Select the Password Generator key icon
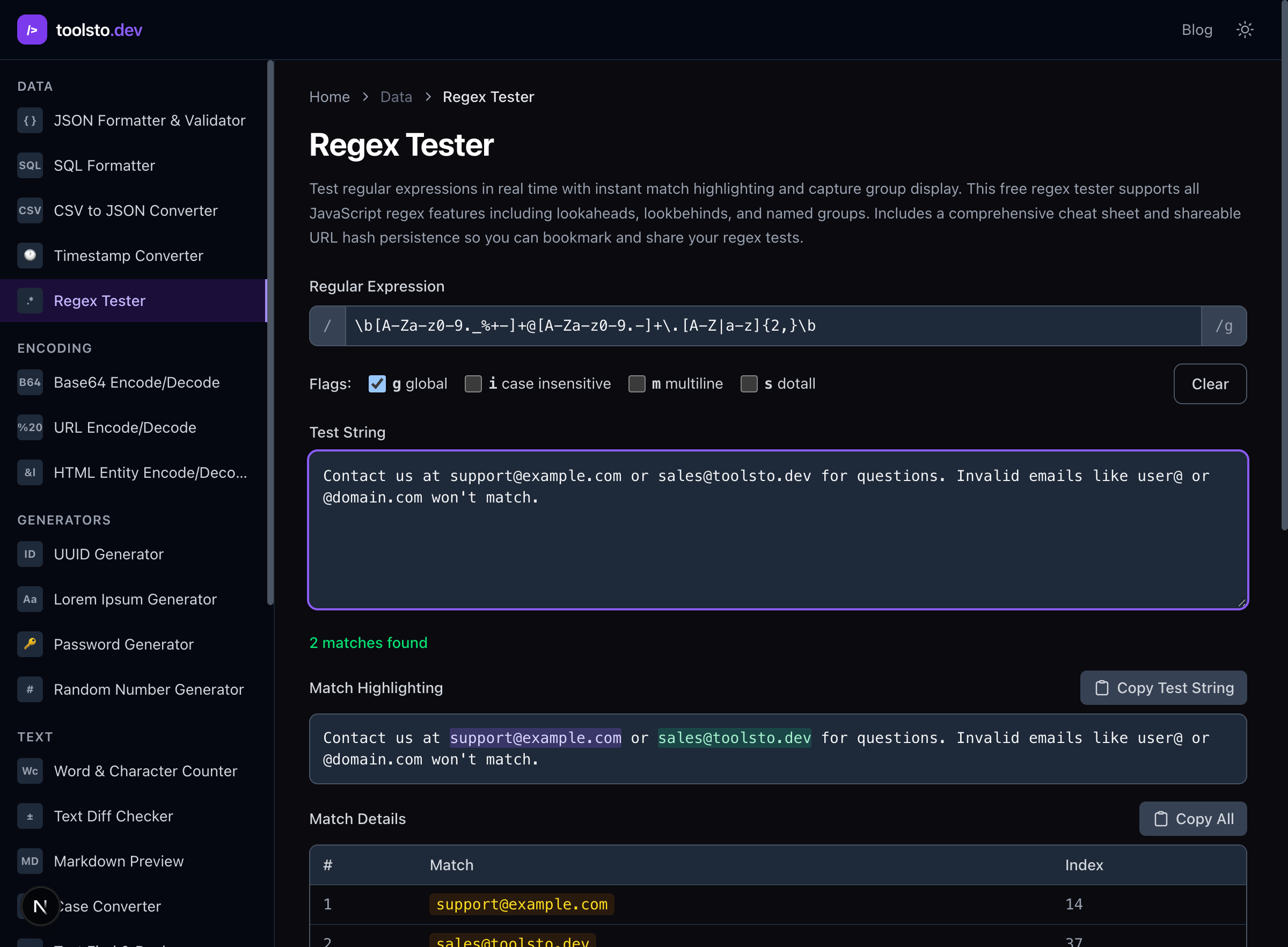This screenshot has height=947, width=1288. click(30, 644)
